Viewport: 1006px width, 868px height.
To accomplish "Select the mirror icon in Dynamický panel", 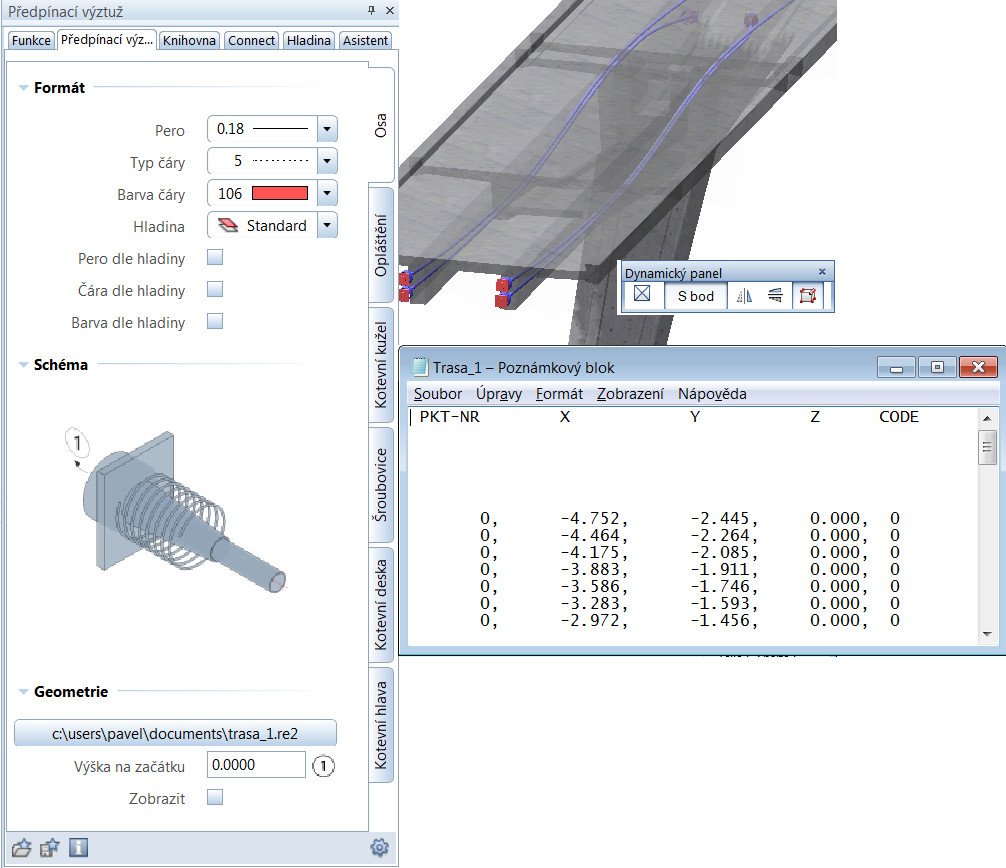I will 743,295.
